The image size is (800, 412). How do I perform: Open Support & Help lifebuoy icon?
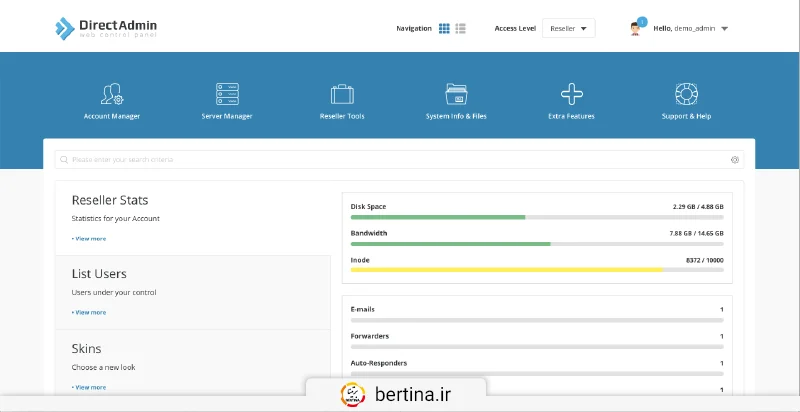[x=686, y=95]
